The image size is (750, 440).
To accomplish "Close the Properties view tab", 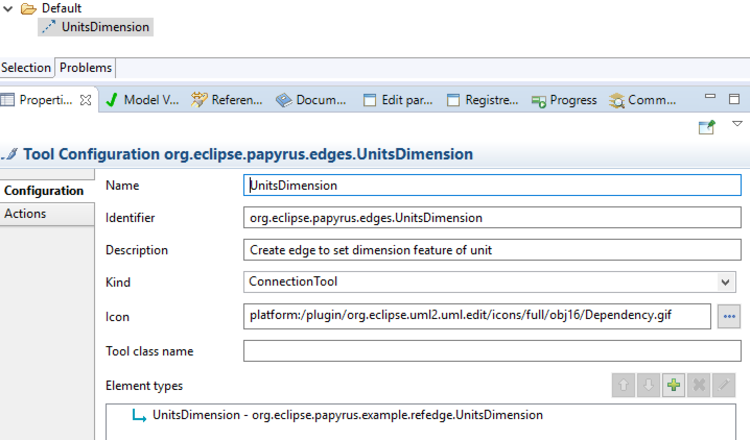I will click(86, 100).
